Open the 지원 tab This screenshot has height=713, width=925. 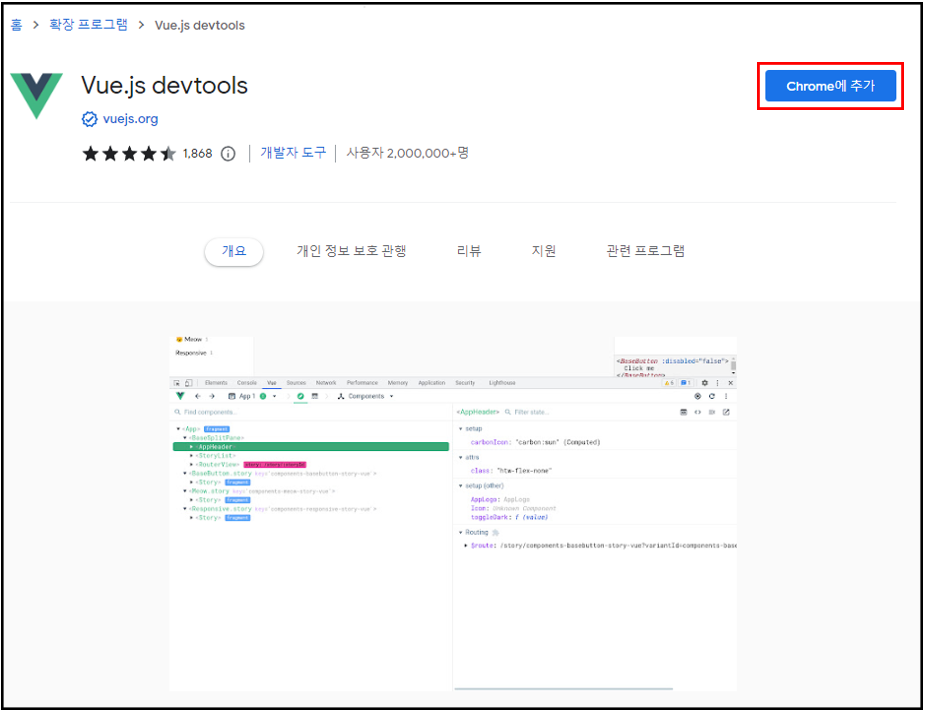[543, 251]
